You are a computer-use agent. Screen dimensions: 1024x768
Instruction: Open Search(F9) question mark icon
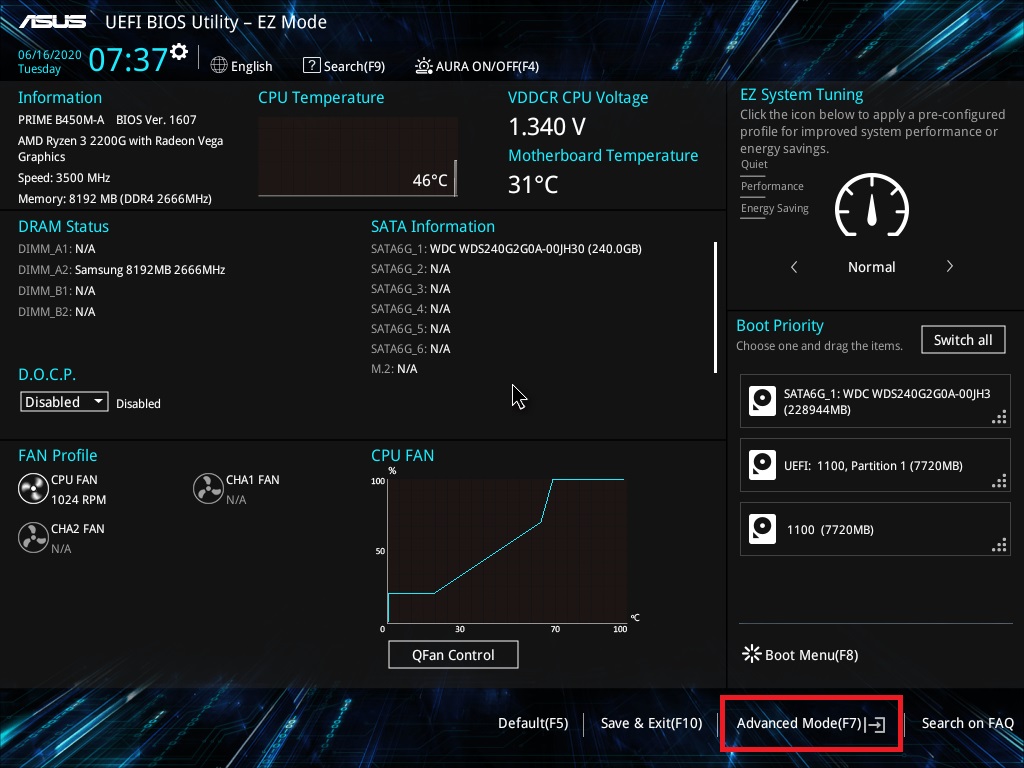click(x=312, y=65)
